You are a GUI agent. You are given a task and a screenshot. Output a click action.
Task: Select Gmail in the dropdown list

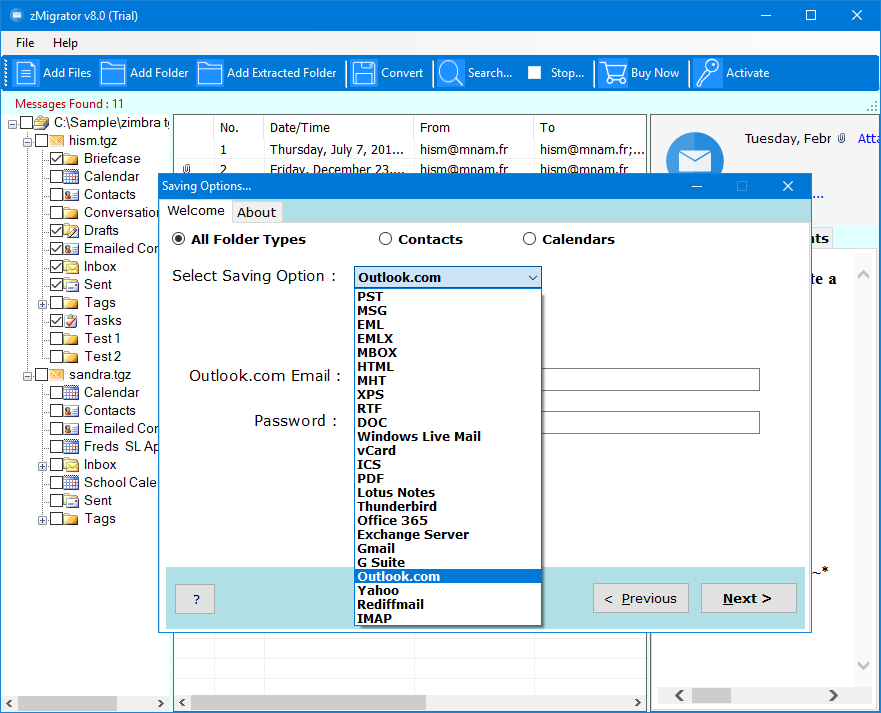point(448,548)
